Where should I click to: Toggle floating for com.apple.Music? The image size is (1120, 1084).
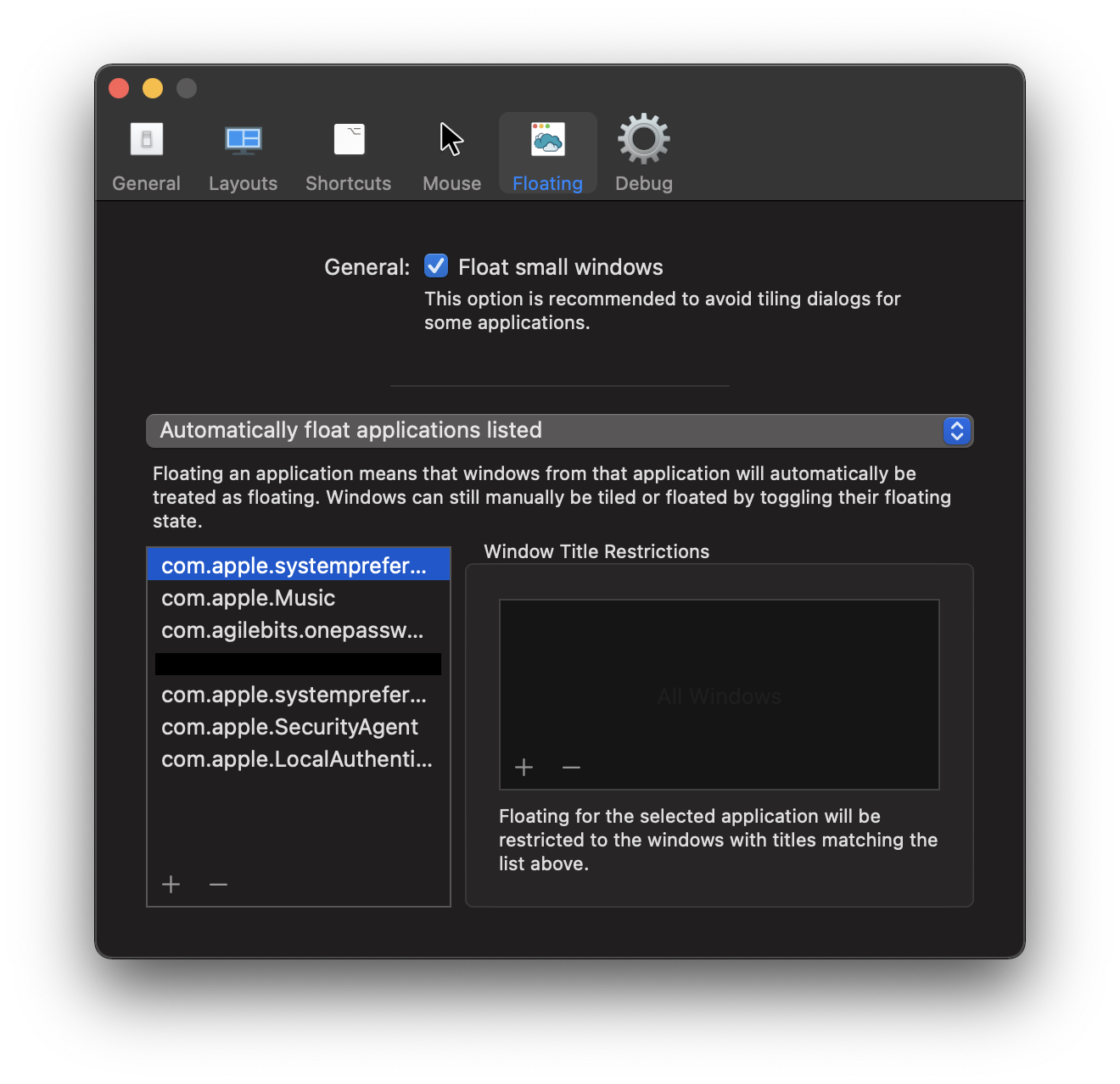coord(248,598)
